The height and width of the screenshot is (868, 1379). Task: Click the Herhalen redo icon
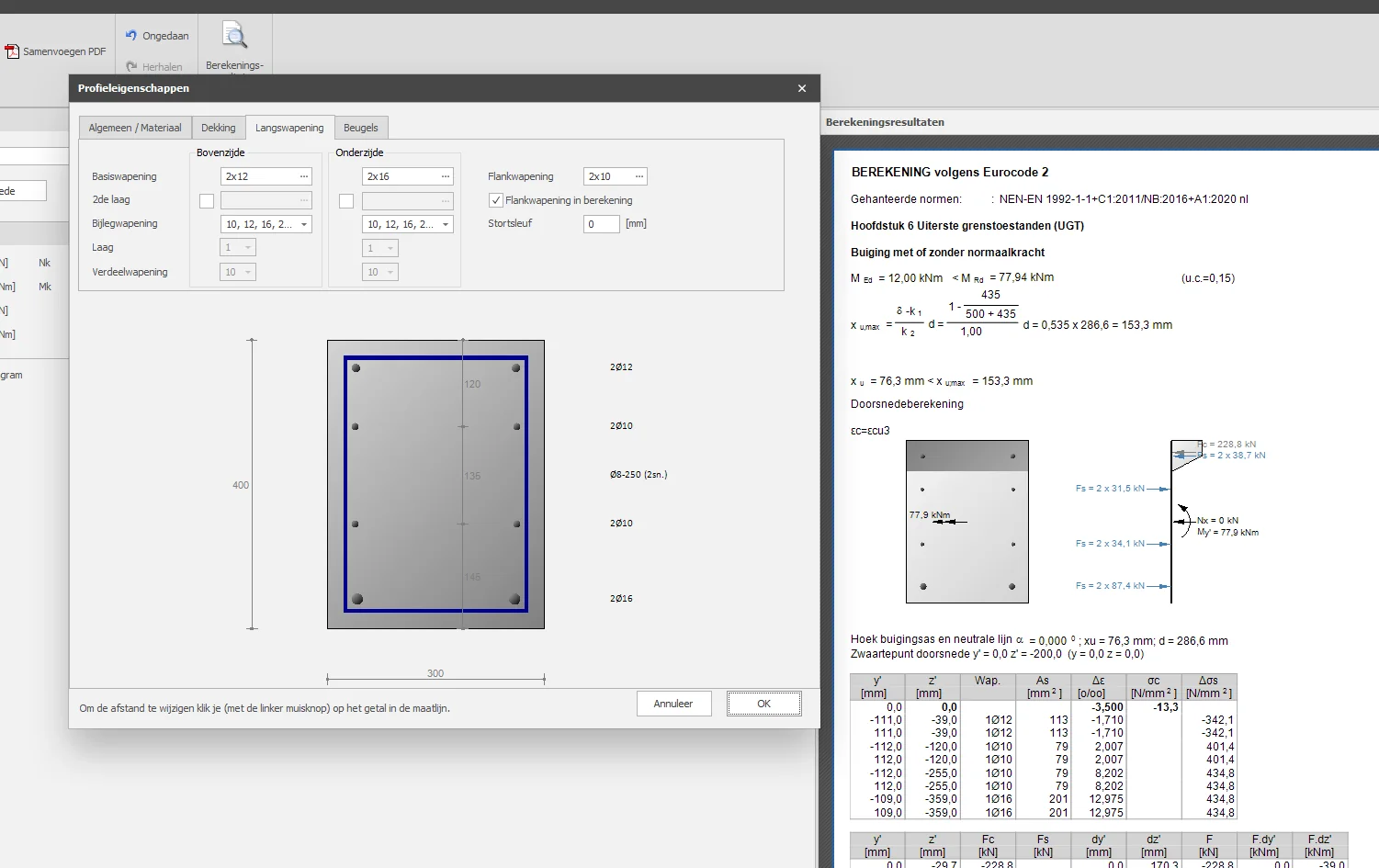pos(131,66)
